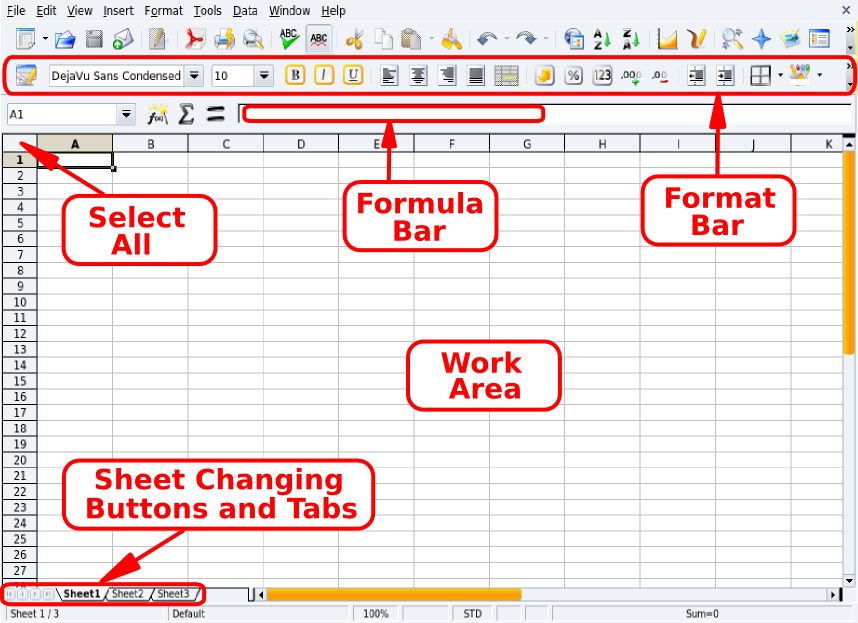Apply percent number format
Image resolution: width=858 pixels, height=623 pixels.
tap(571, 75)
